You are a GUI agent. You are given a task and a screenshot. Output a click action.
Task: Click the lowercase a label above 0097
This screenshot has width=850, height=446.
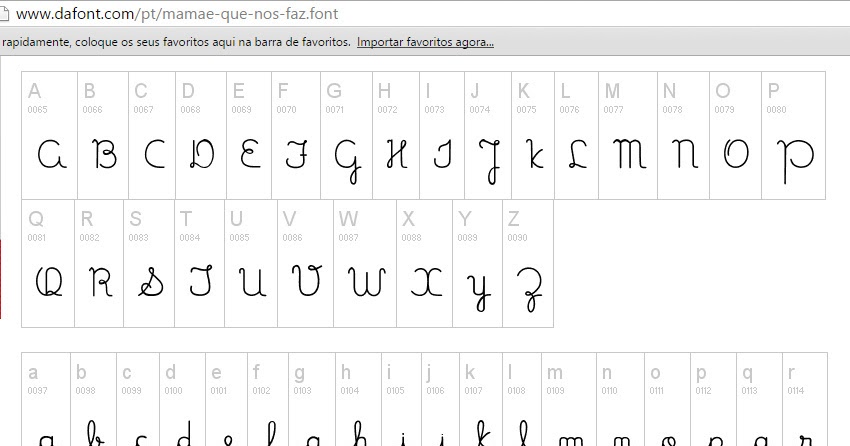click(x=33, y=373)
